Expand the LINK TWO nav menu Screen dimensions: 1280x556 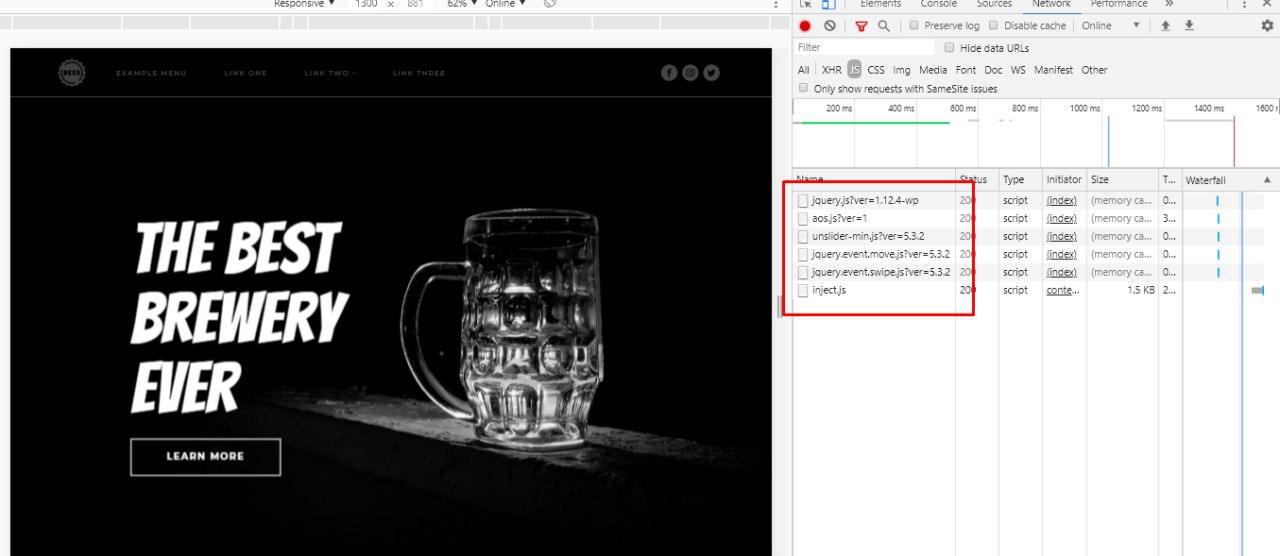pos(330,73)
